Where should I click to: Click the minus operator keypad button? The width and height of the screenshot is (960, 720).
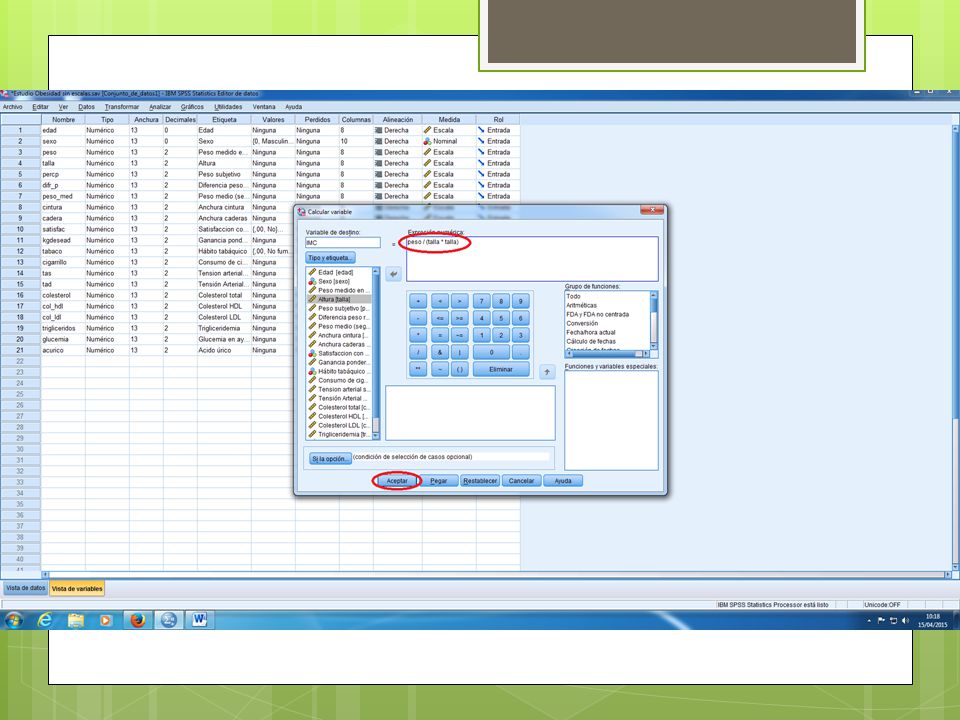point(418,318)
